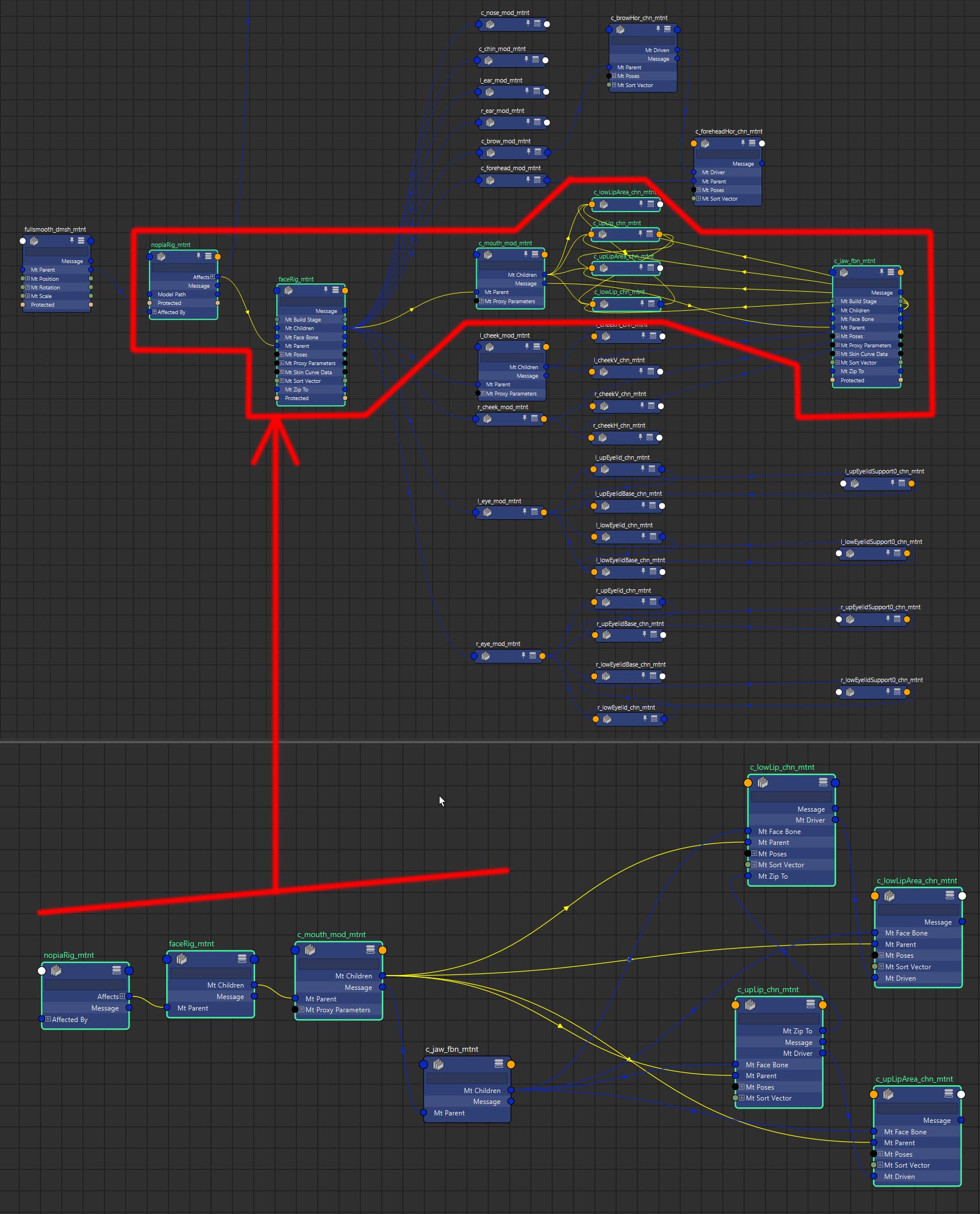Image resolution: width=980 pixels, height=1214 pixels.
Task: Toggle the pin on c_browHor_chn_mtnt node
Action: coord(658,29)
